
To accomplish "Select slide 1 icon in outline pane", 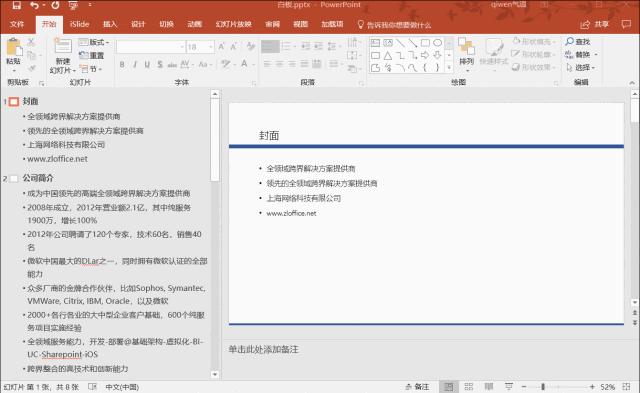I will pos(14,101).
